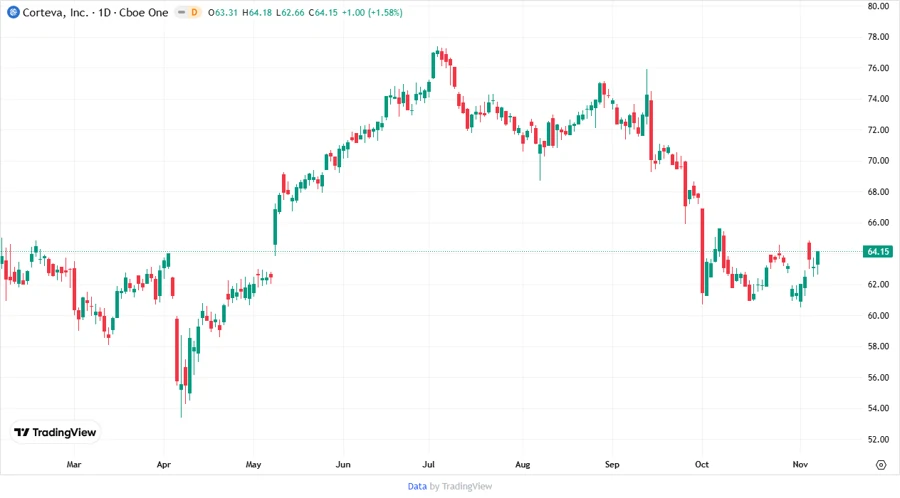Screen dimensions: 900x498
Task: Click the 'May' date label
Action: (x=253, y=464)
